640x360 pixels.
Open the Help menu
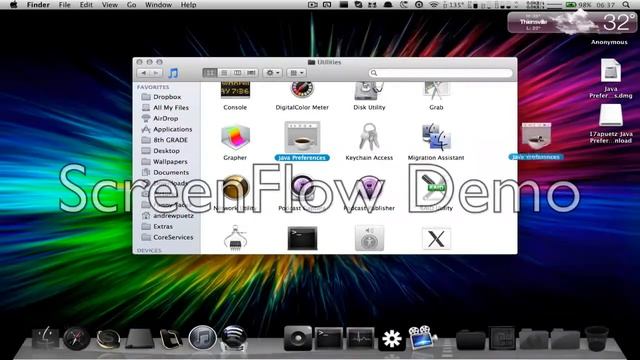tap(188, 5)
